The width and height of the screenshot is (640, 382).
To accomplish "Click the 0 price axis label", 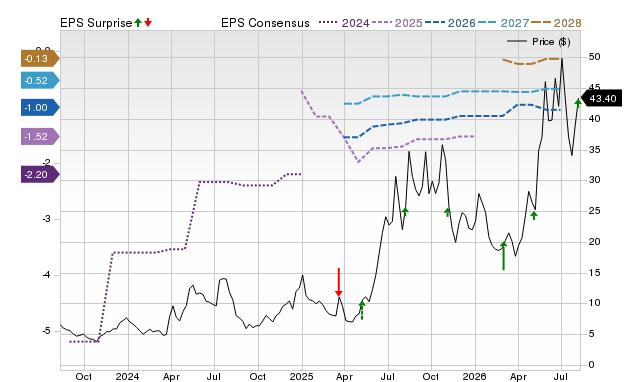I will 591,365.
